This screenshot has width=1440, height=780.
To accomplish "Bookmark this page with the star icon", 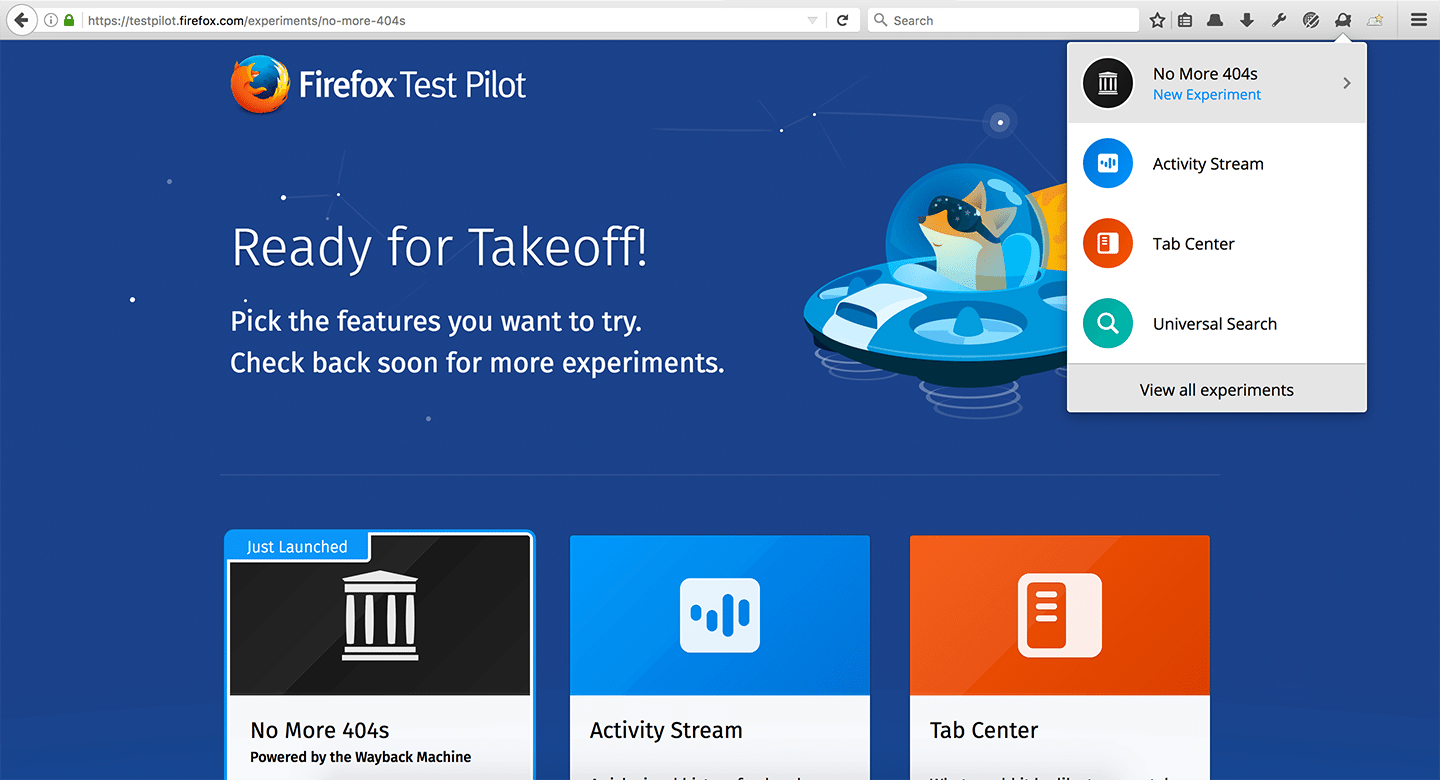I will pos(1157,20).
